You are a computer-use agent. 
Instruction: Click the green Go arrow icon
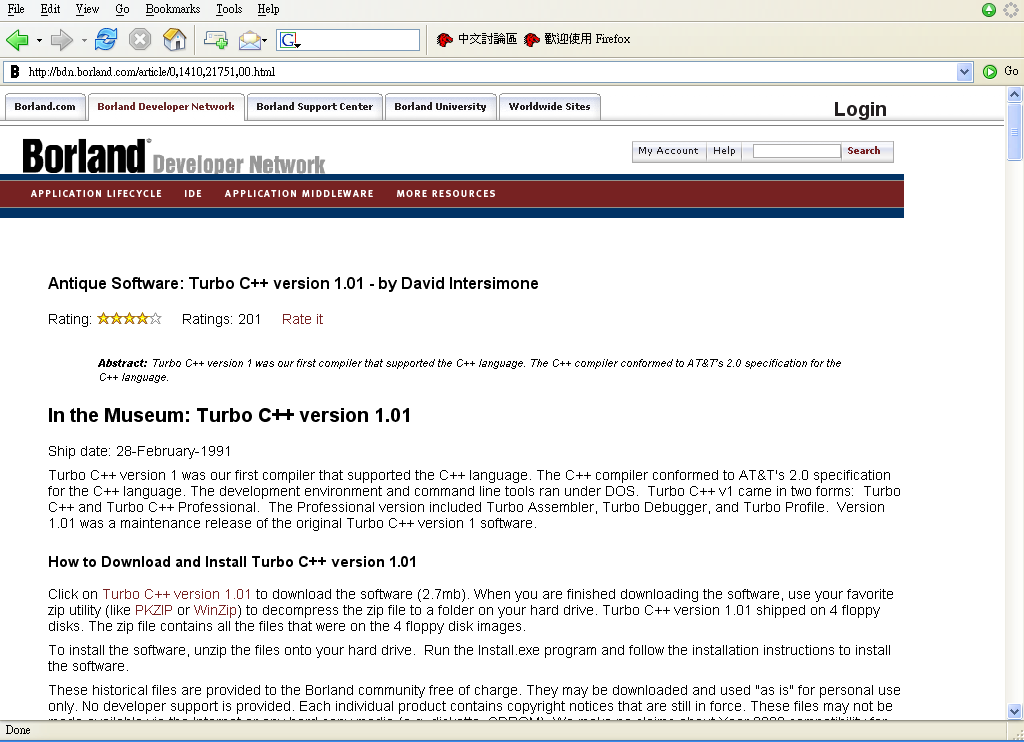click(990, 71)
